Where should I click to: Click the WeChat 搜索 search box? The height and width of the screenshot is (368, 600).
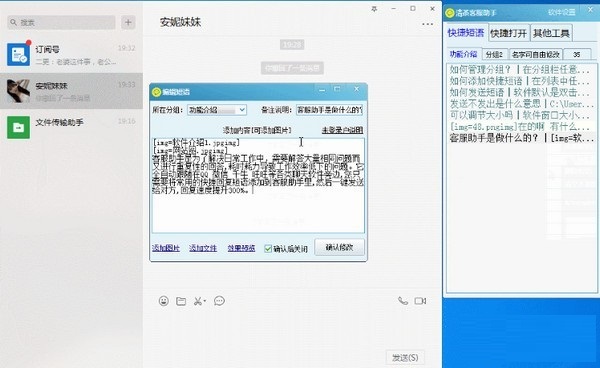[61, 23]
